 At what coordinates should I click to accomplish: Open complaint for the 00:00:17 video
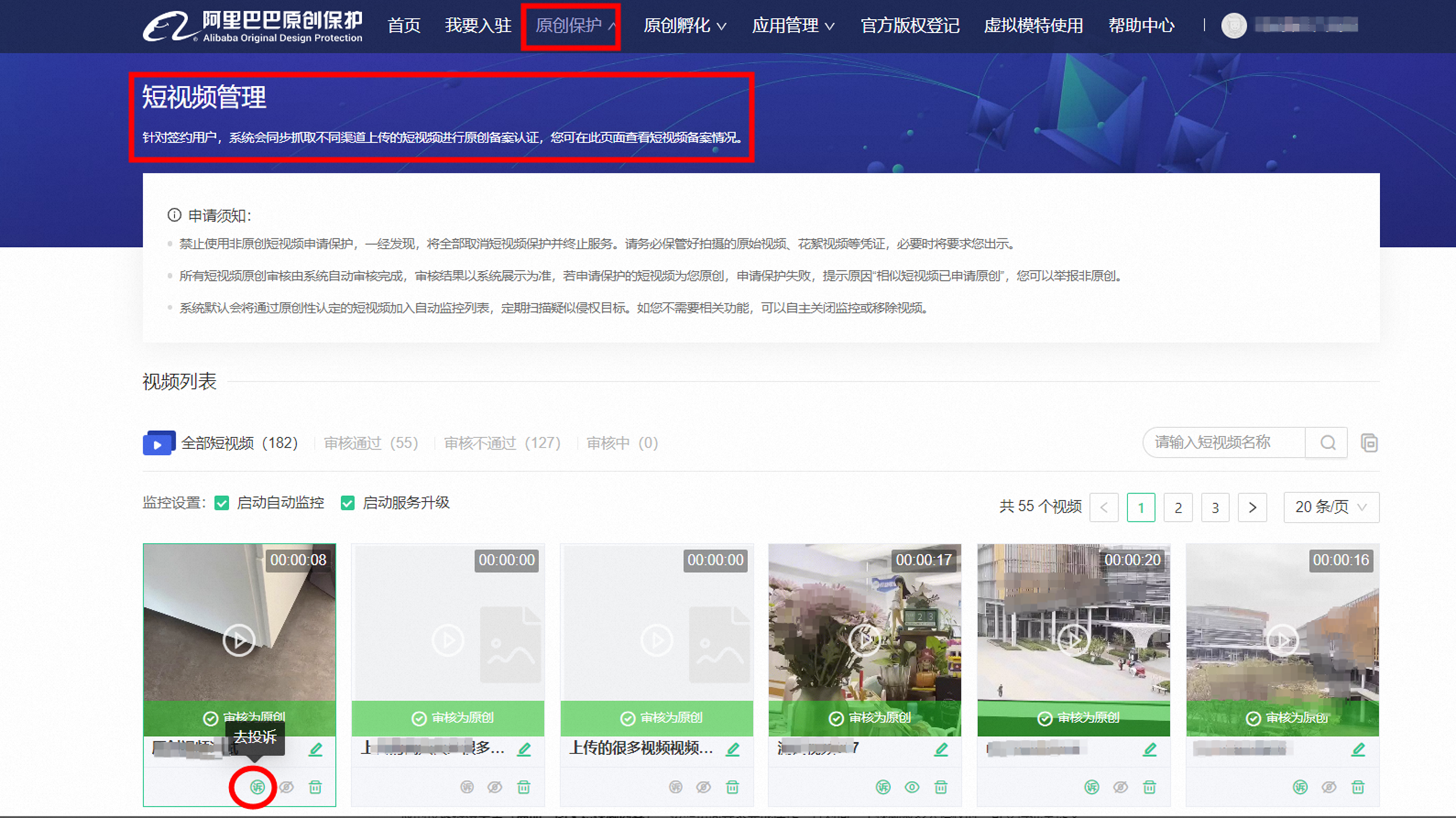point(883,787)
